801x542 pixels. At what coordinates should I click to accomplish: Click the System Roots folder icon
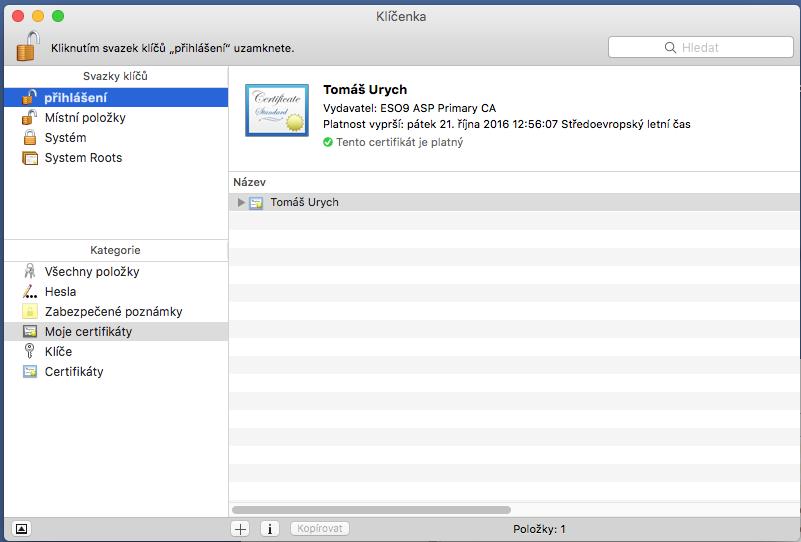(30, 158)
